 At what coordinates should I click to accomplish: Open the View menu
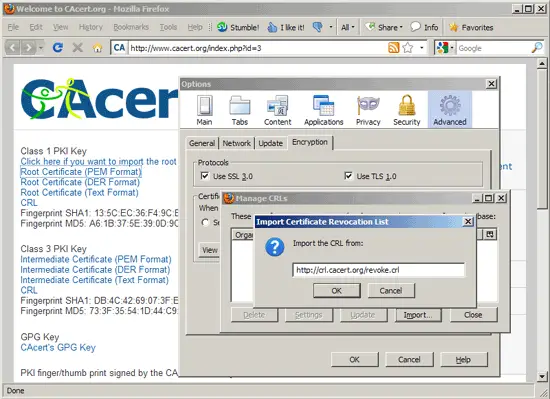point(60,27)
